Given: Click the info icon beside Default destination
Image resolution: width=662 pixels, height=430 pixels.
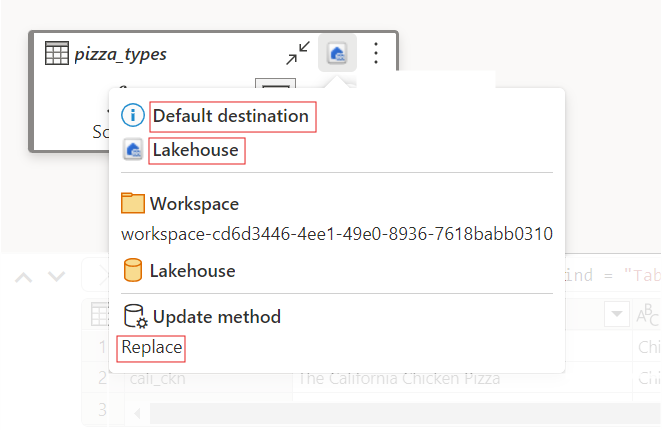Looking at the screenshot, I should [133, 115].
